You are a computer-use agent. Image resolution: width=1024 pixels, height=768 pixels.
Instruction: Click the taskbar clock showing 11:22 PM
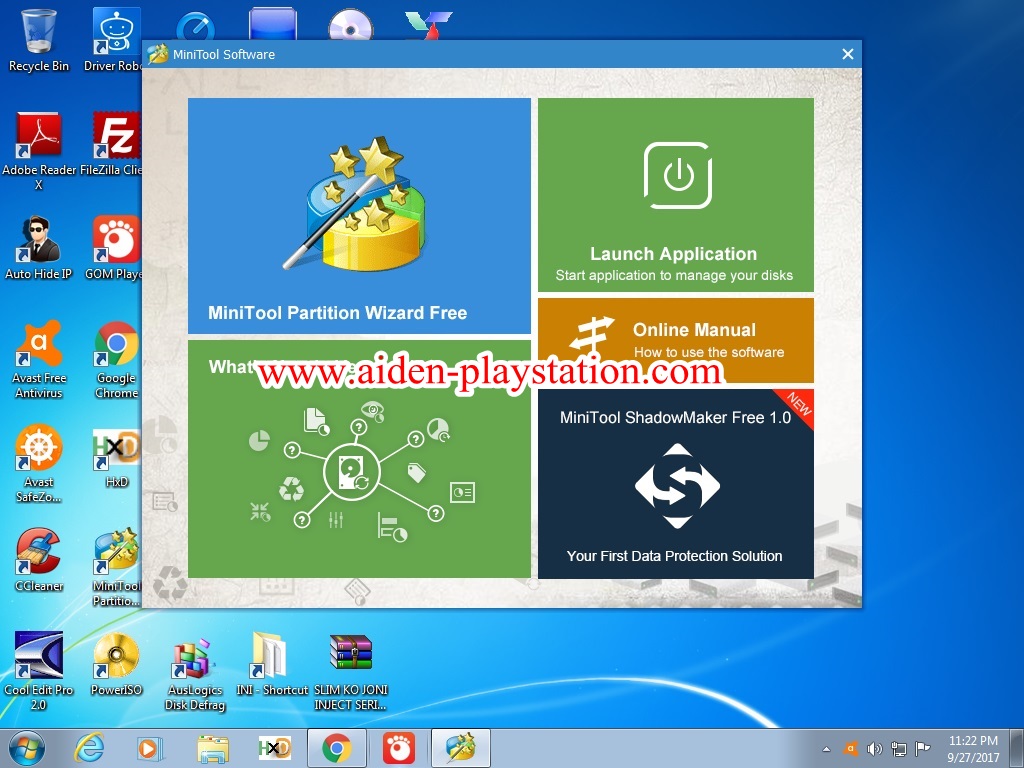(x=973, y=749)
